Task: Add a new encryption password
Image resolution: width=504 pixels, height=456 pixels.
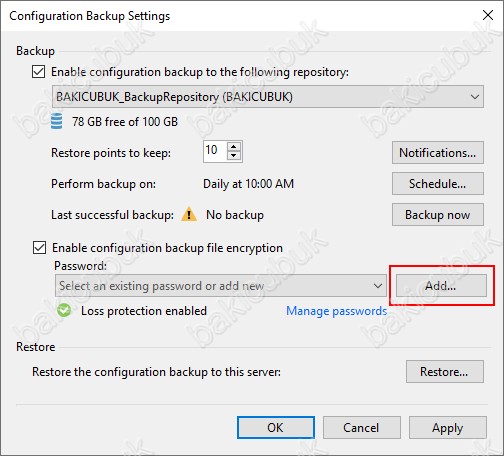Action: coord(441,286)
